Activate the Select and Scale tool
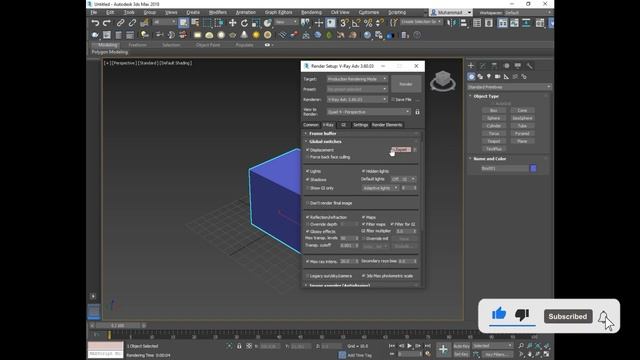Viewport: 640px width, 360px height. [256, 23]
